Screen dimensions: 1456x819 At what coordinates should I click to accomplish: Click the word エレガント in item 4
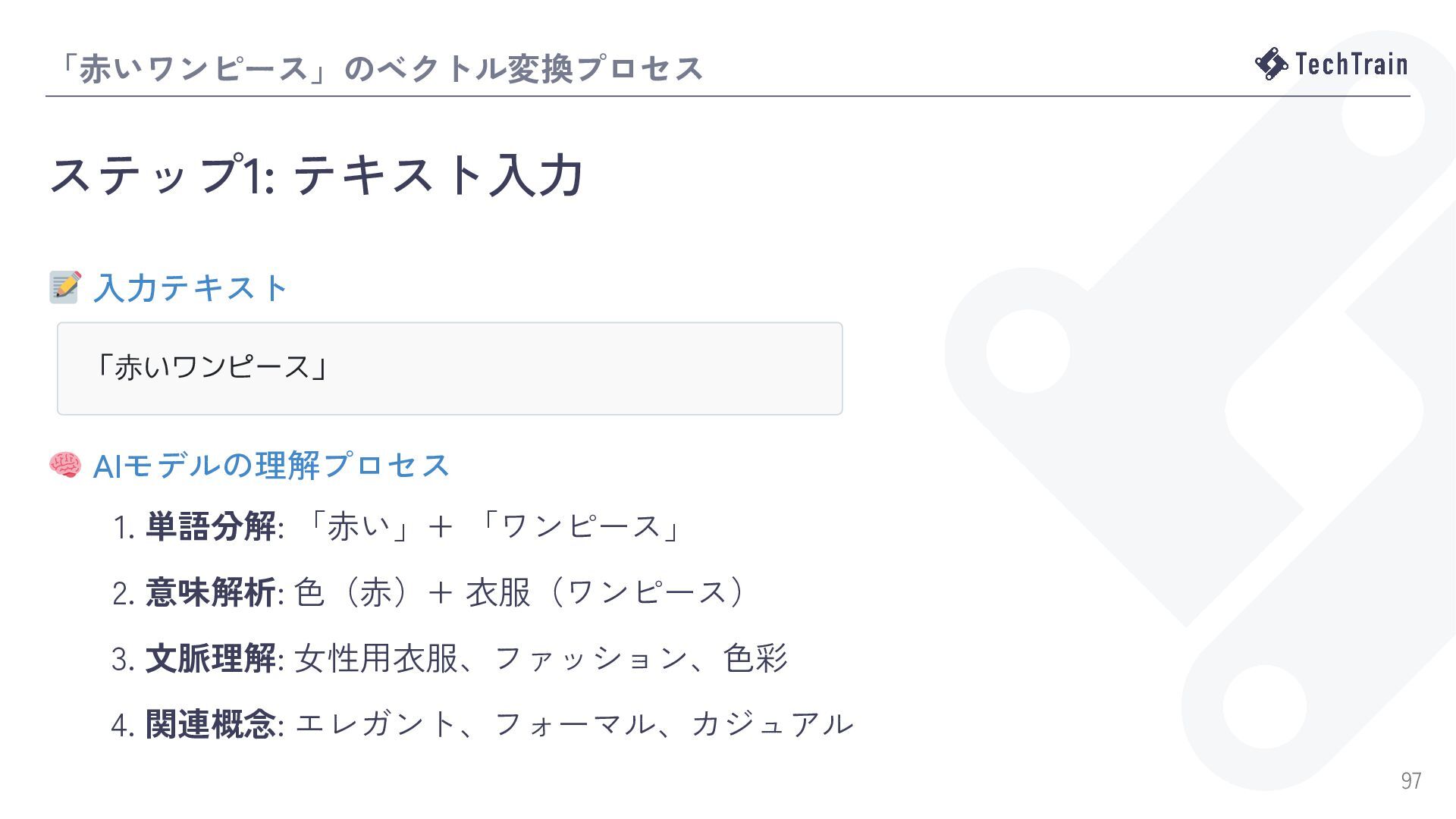(375, 724)
